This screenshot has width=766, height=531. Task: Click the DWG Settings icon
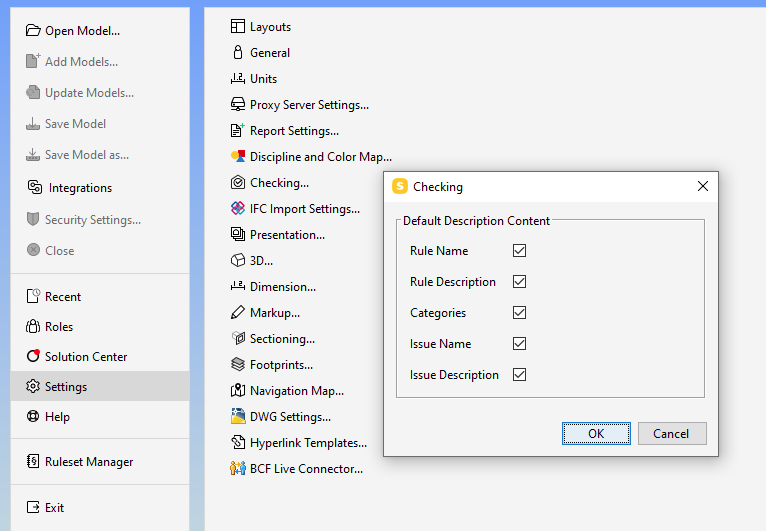point(237,416)
